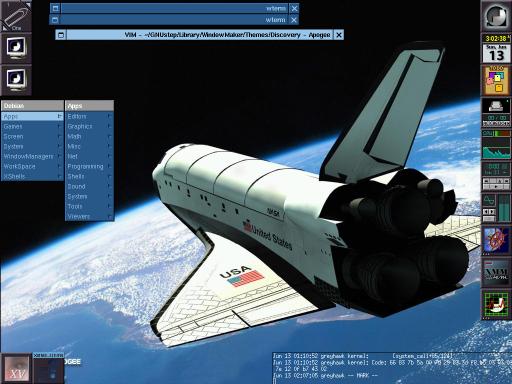Open XShells submenu in Debian menu
This screenshot has height=384, width=512.
pos(32,176)
